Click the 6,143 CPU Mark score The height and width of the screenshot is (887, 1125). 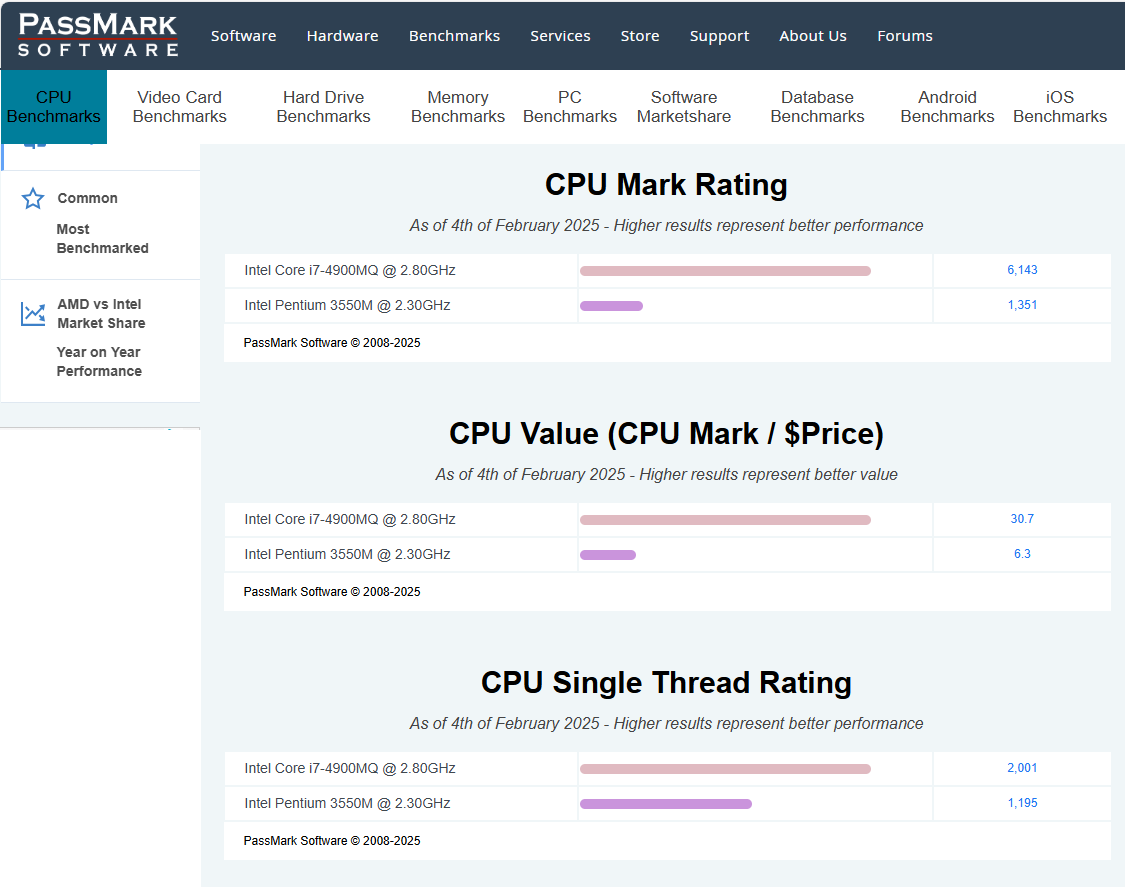click(1022, 270)
